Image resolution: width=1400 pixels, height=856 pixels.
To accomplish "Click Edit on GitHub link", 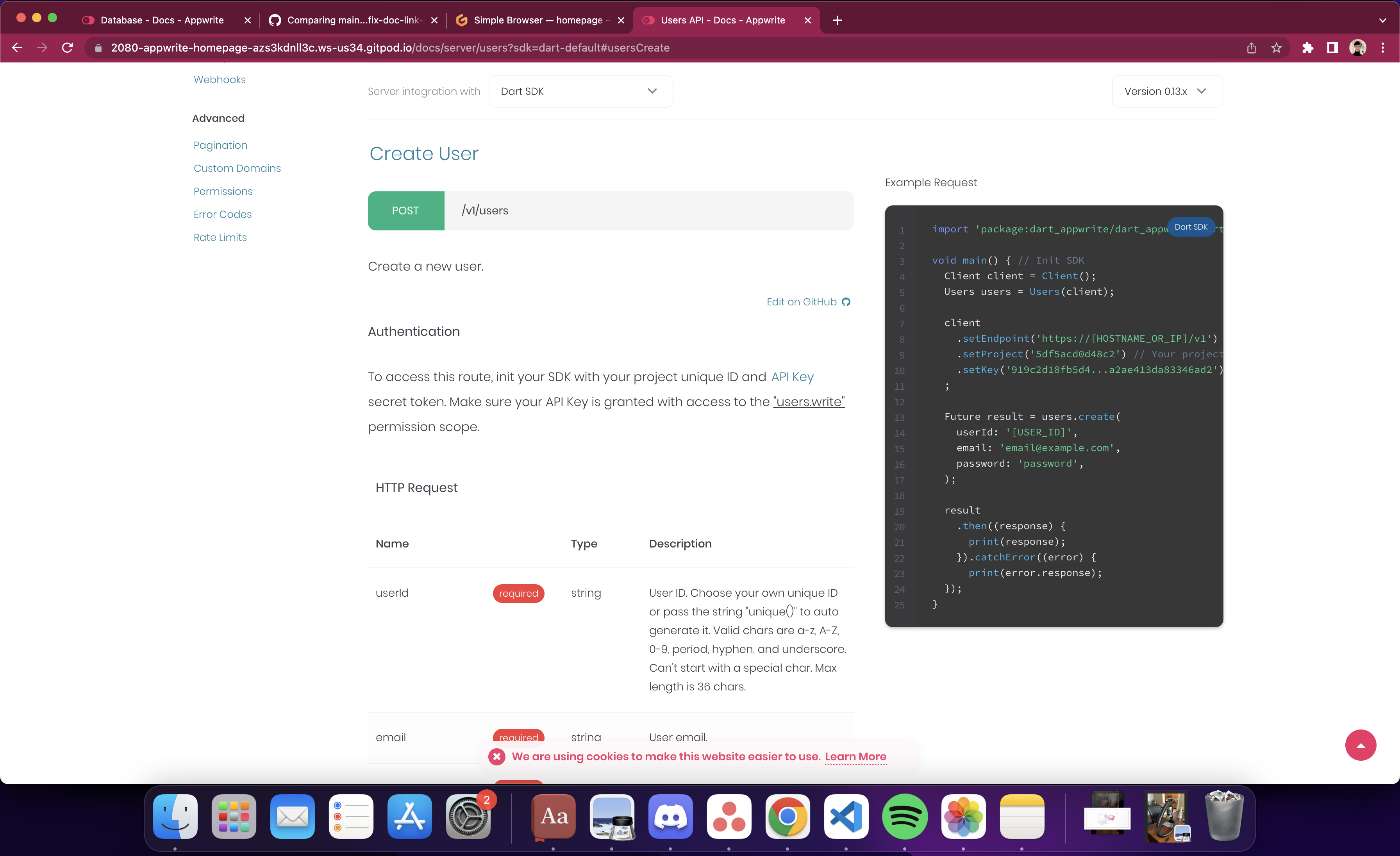I will pyautogui.click(x=808, y=301).
